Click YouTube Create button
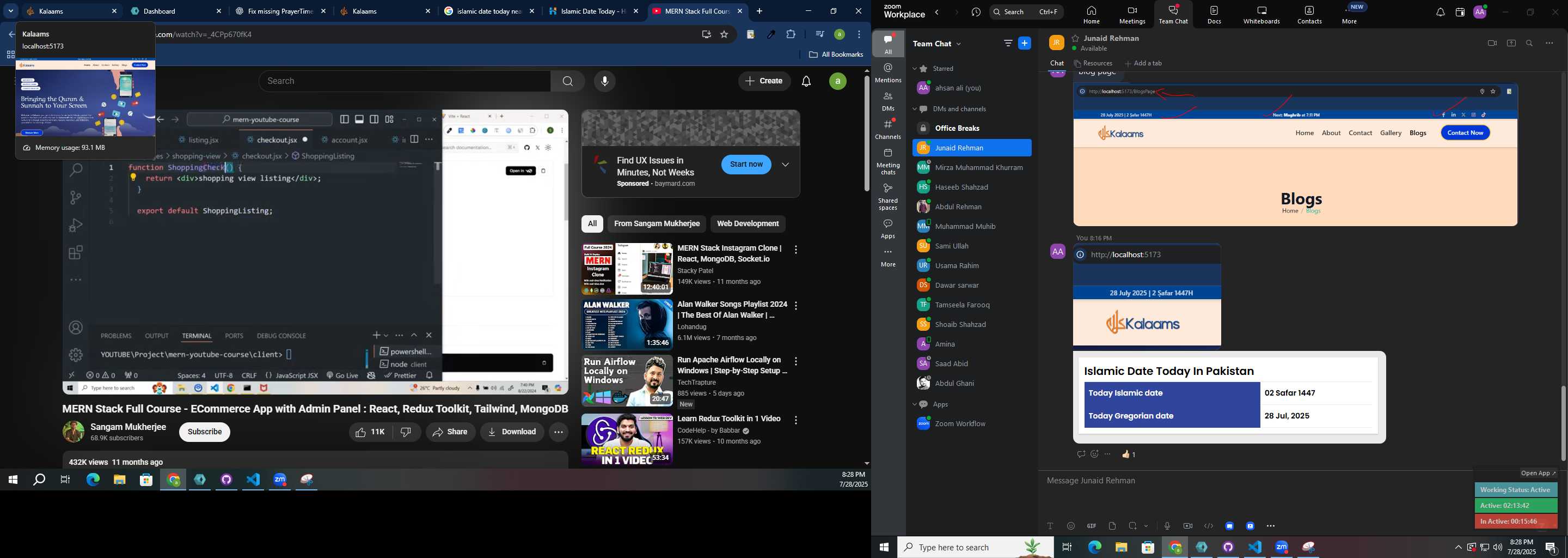 [764, 81]
